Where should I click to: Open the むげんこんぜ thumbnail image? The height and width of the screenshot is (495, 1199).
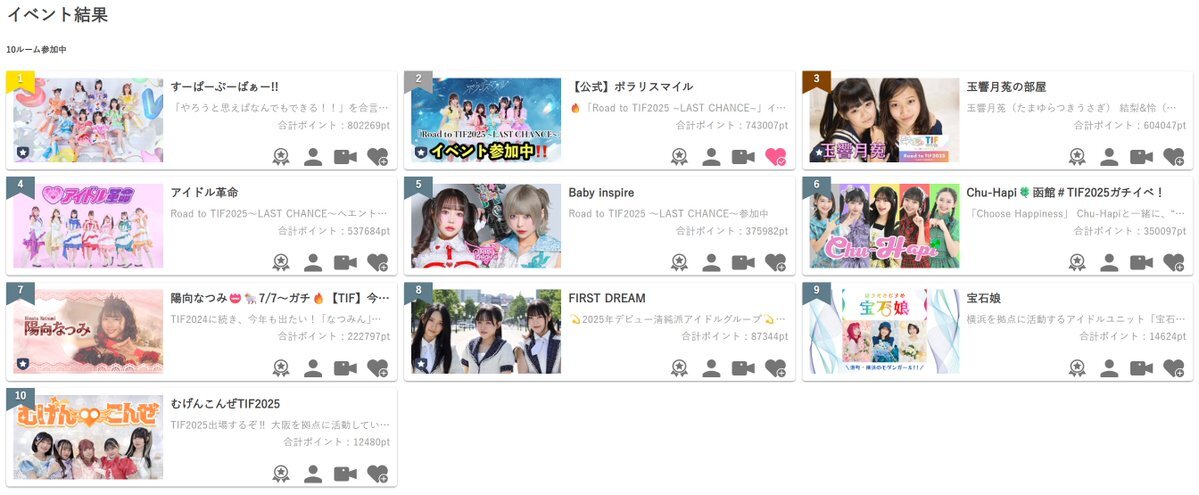(x=88, y=437)
